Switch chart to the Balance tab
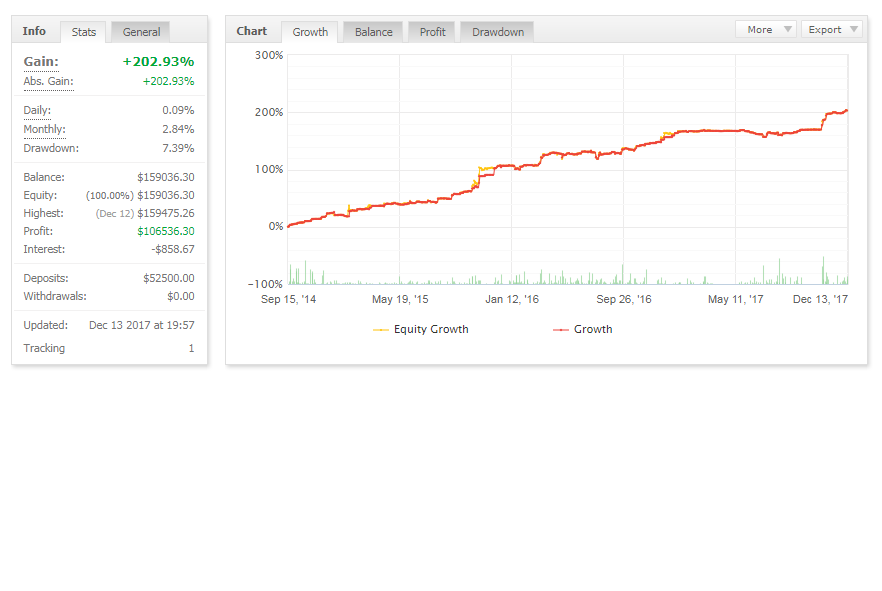 373,32
